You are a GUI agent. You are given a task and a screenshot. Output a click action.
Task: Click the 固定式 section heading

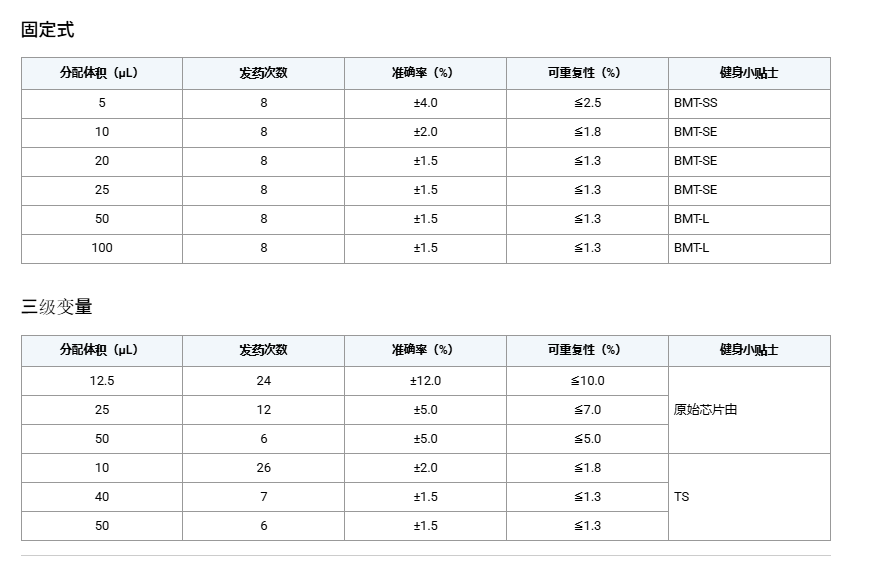click(x=48, y=30)
